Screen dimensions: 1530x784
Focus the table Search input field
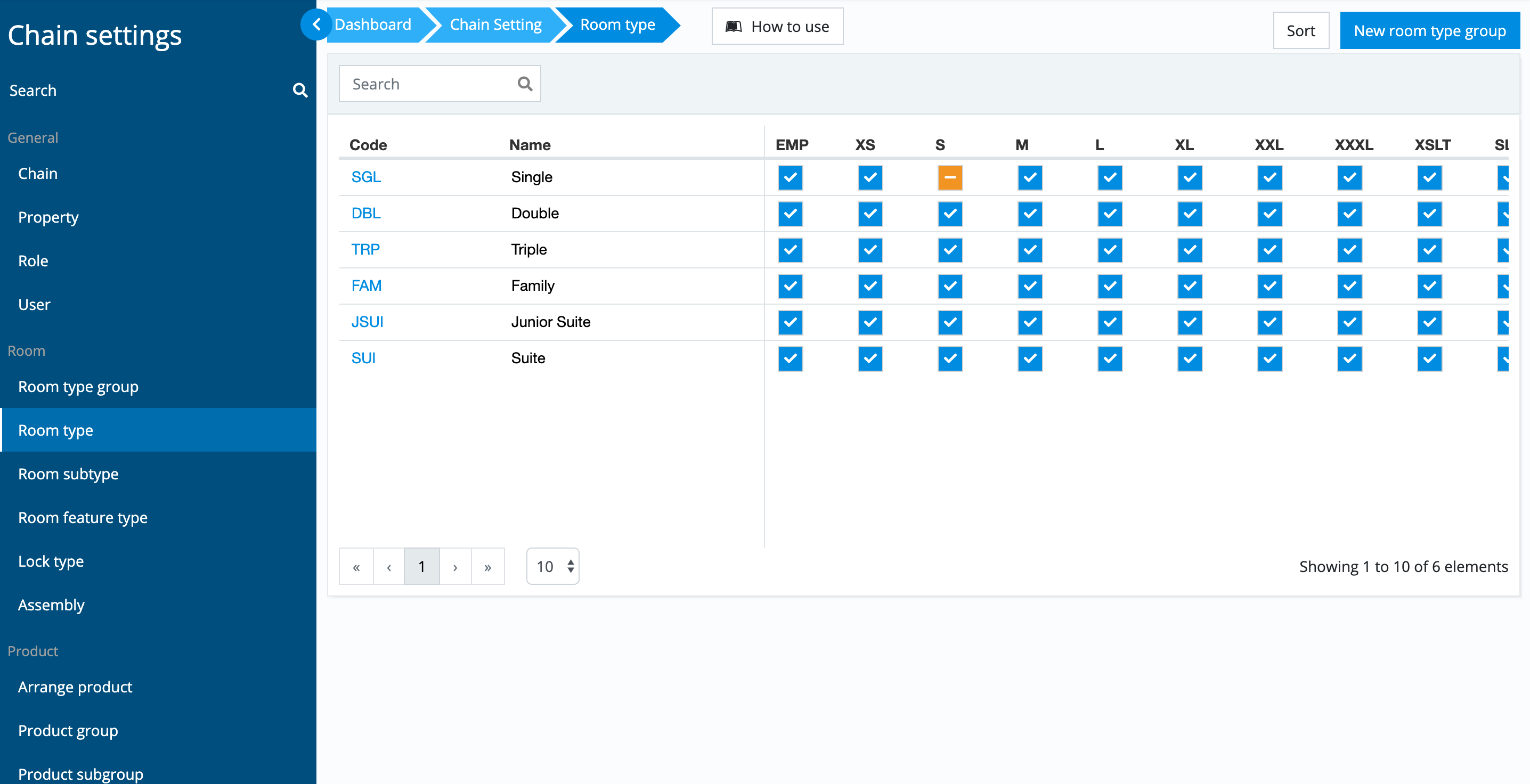point(428,84)
